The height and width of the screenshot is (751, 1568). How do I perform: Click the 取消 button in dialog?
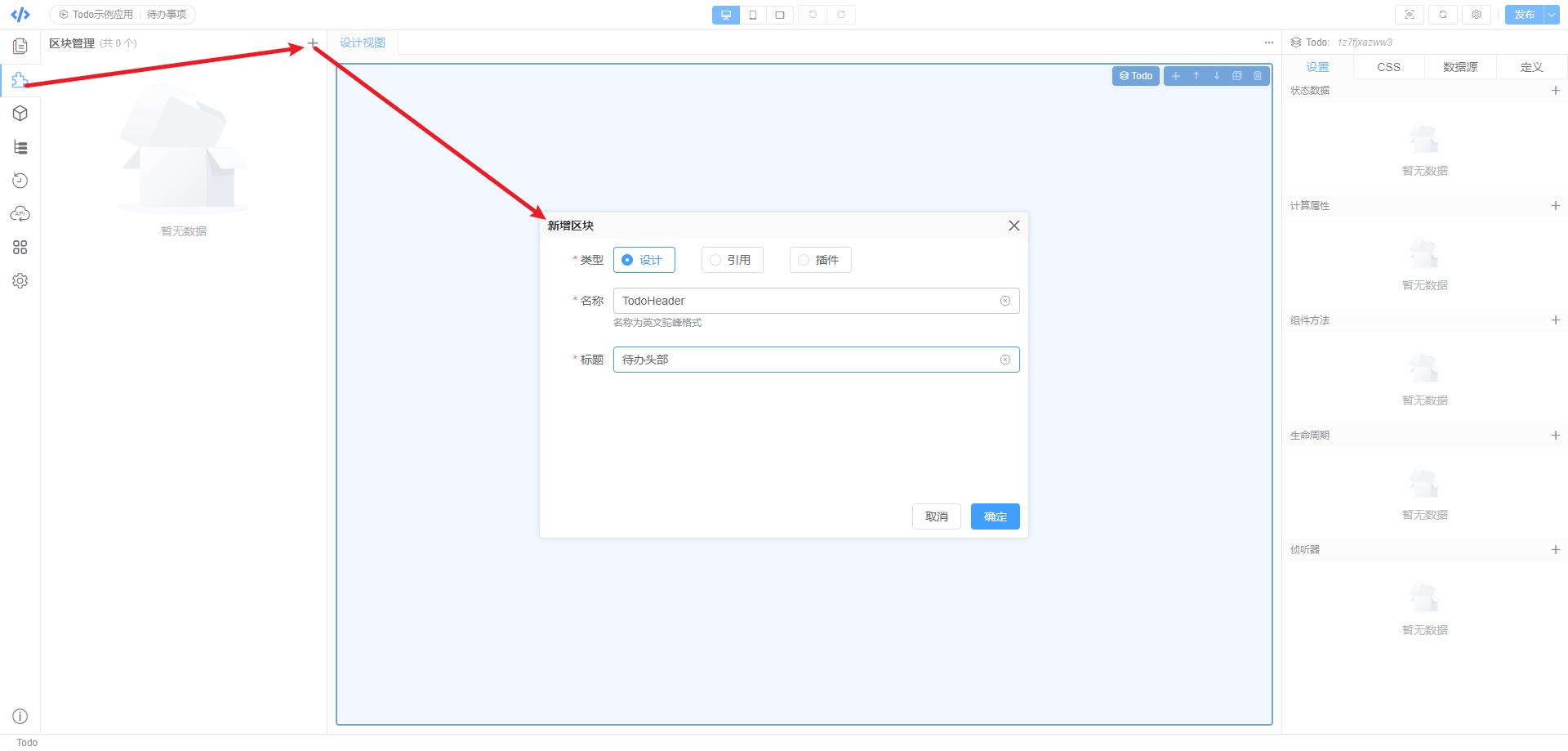[936, 516]
